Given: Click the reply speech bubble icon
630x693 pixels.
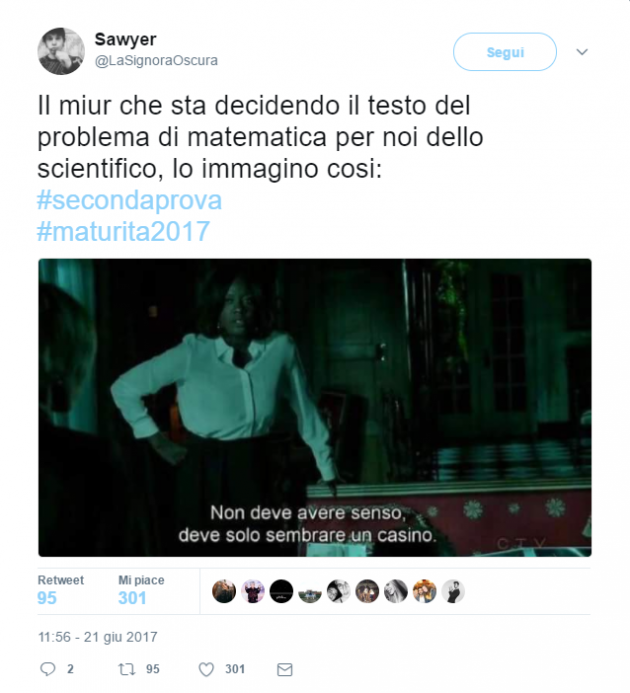Looking at the screenshot, I should click(x=48, y=669).
